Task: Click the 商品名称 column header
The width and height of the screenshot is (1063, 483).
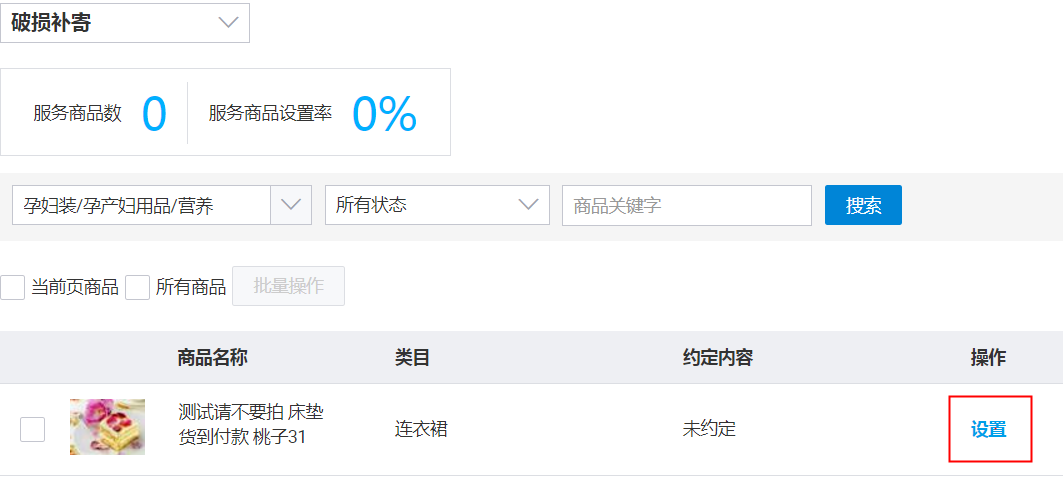Action: 212,358
